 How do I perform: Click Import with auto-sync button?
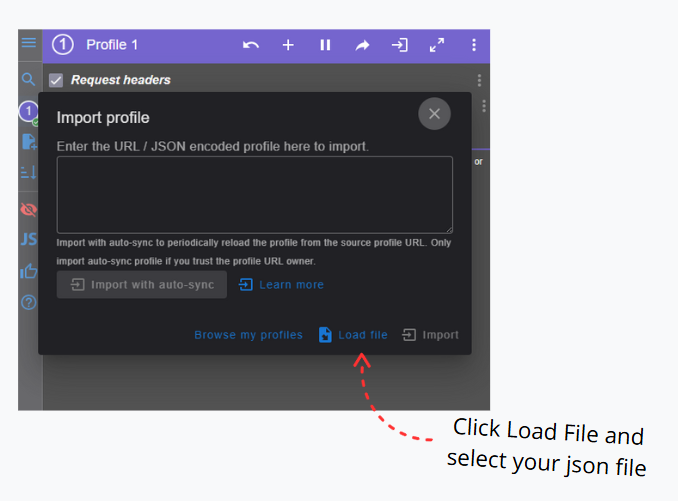[x=142, y=284]
